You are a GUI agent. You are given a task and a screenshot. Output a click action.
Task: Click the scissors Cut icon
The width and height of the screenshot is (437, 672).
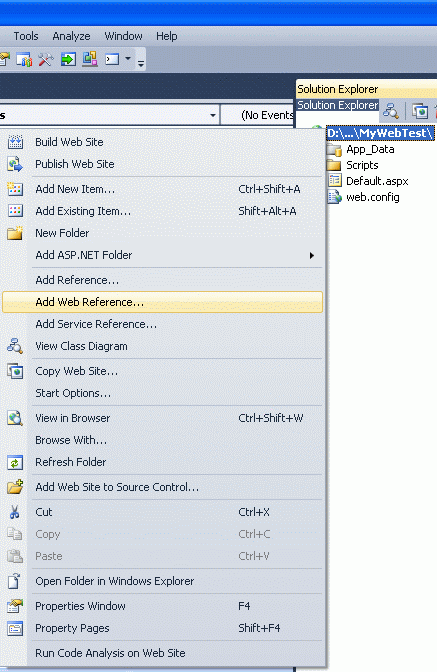[x=15, y=512]
